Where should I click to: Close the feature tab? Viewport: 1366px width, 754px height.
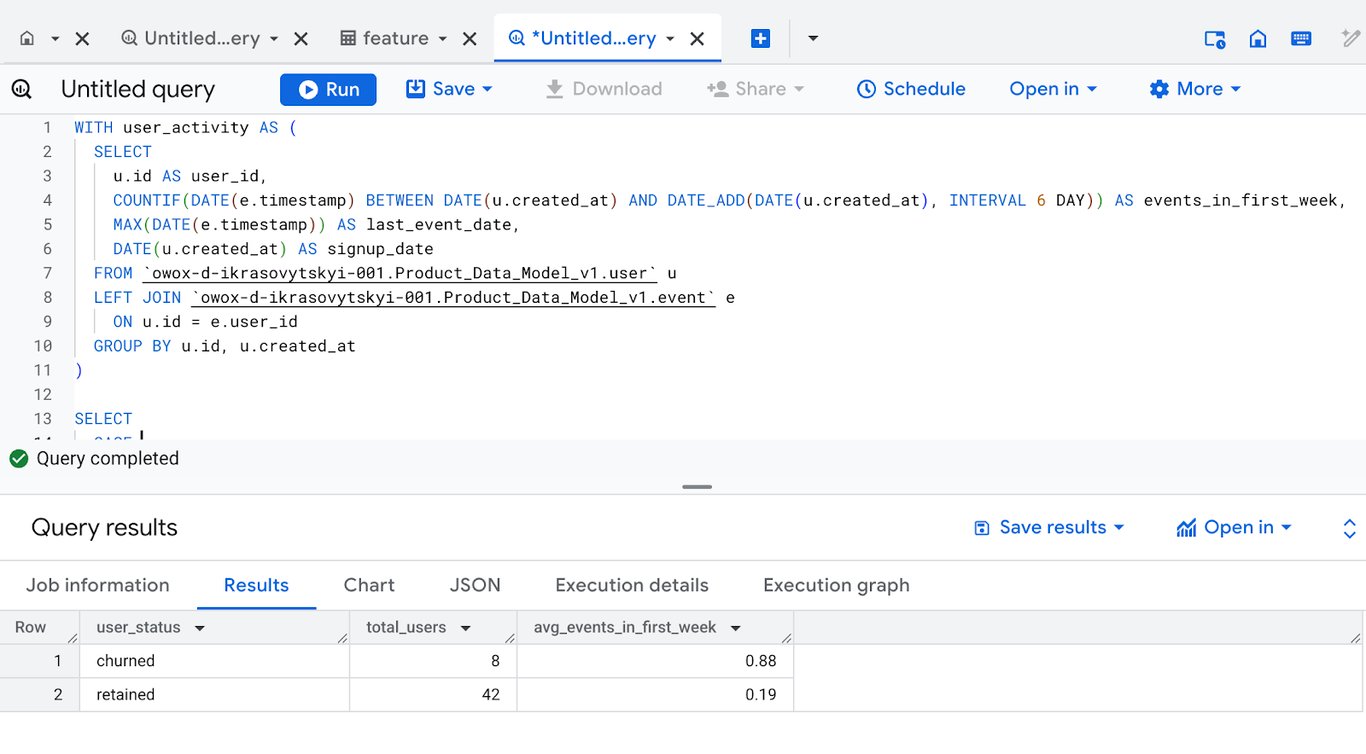click(469, 39)
